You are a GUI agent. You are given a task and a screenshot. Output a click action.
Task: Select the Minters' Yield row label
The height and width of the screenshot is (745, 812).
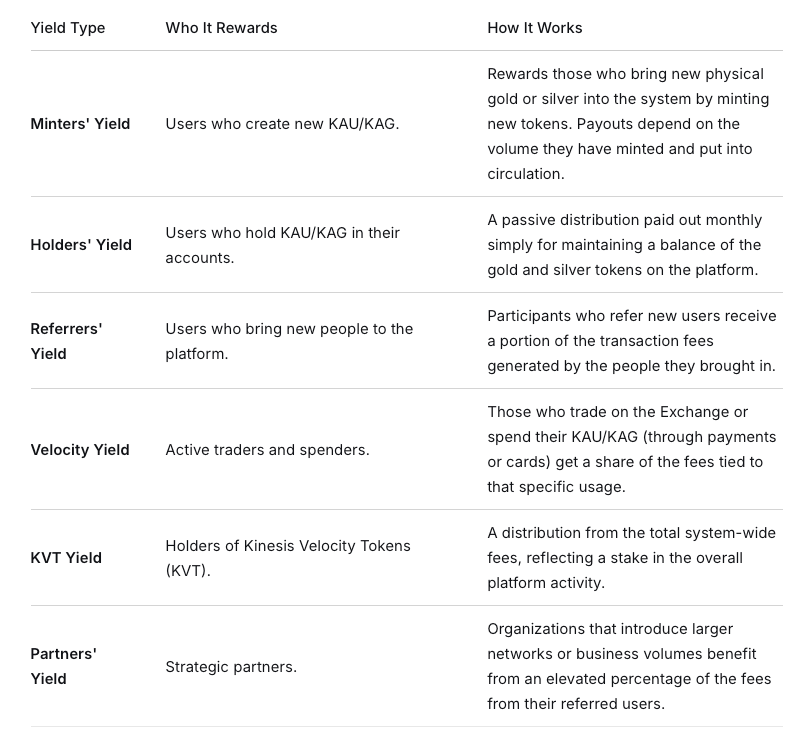click(80, 124)
